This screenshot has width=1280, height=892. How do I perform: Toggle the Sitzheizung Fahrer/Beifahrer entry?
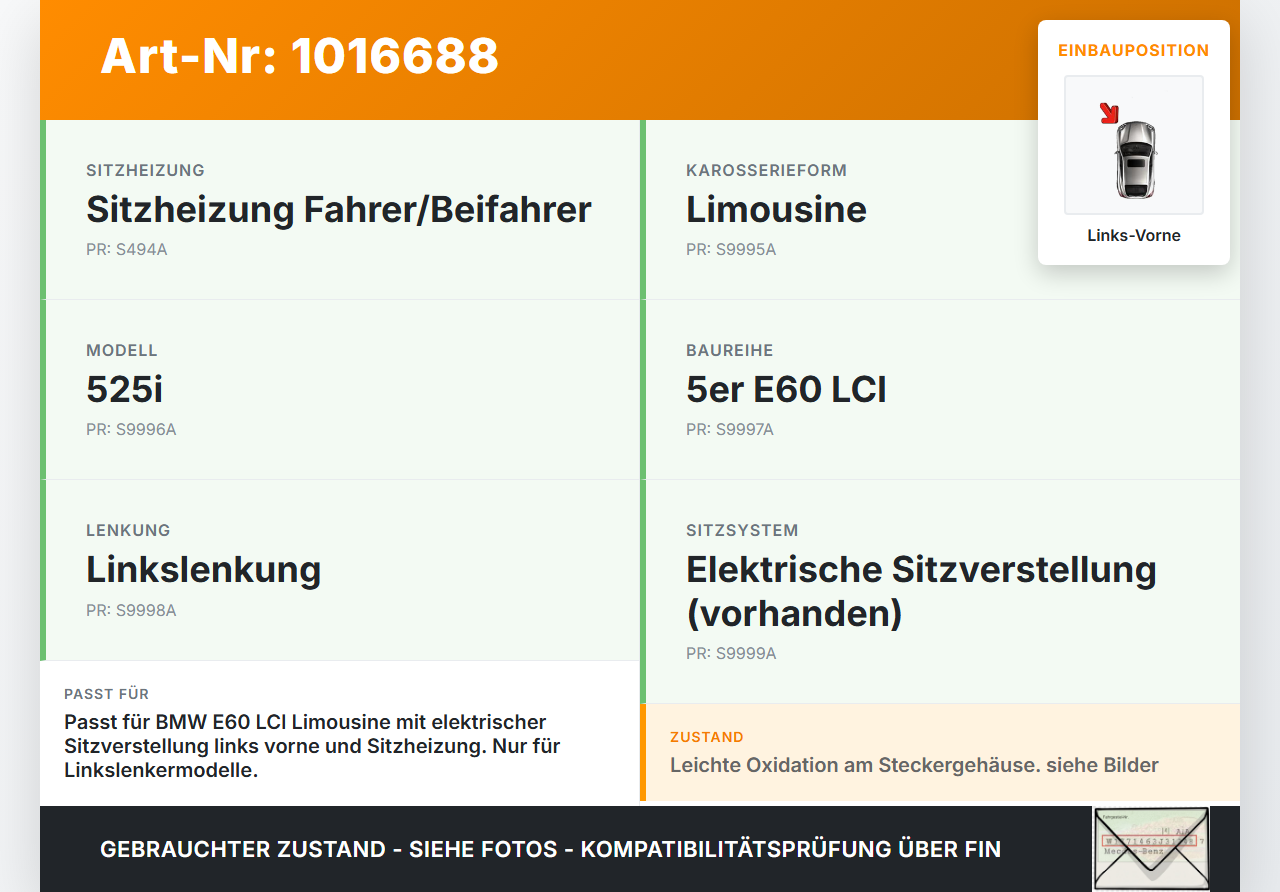[x=339, y=210]
